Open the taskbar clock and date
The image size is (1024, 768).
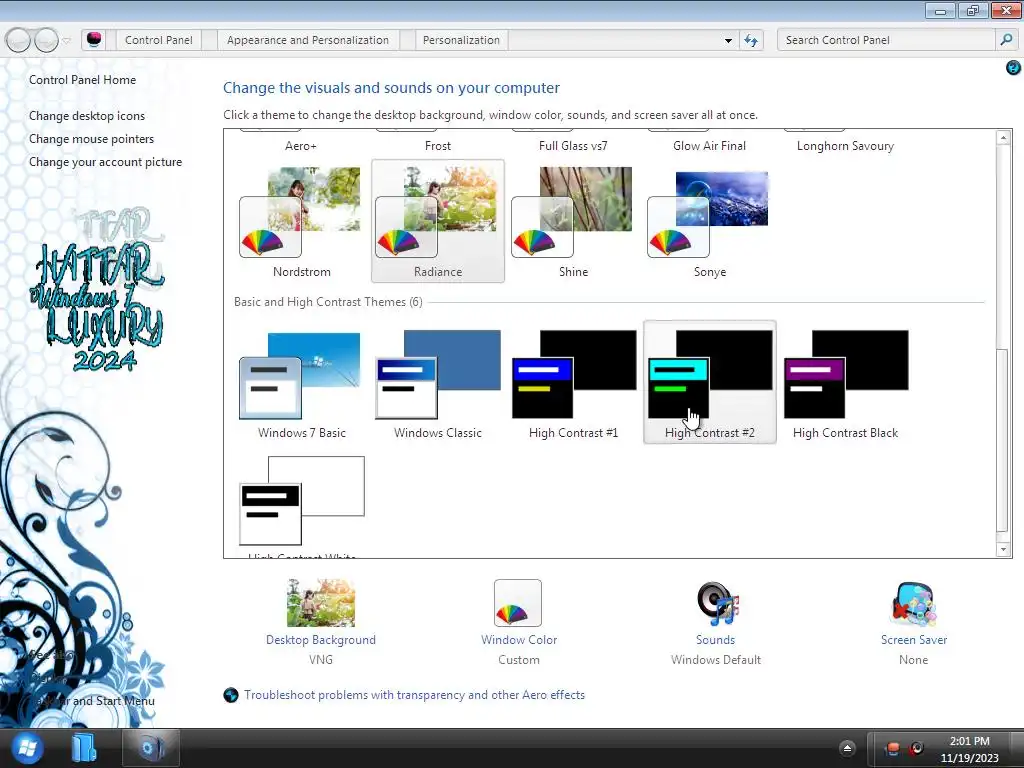pyautogui.click(x=969, y=749)
